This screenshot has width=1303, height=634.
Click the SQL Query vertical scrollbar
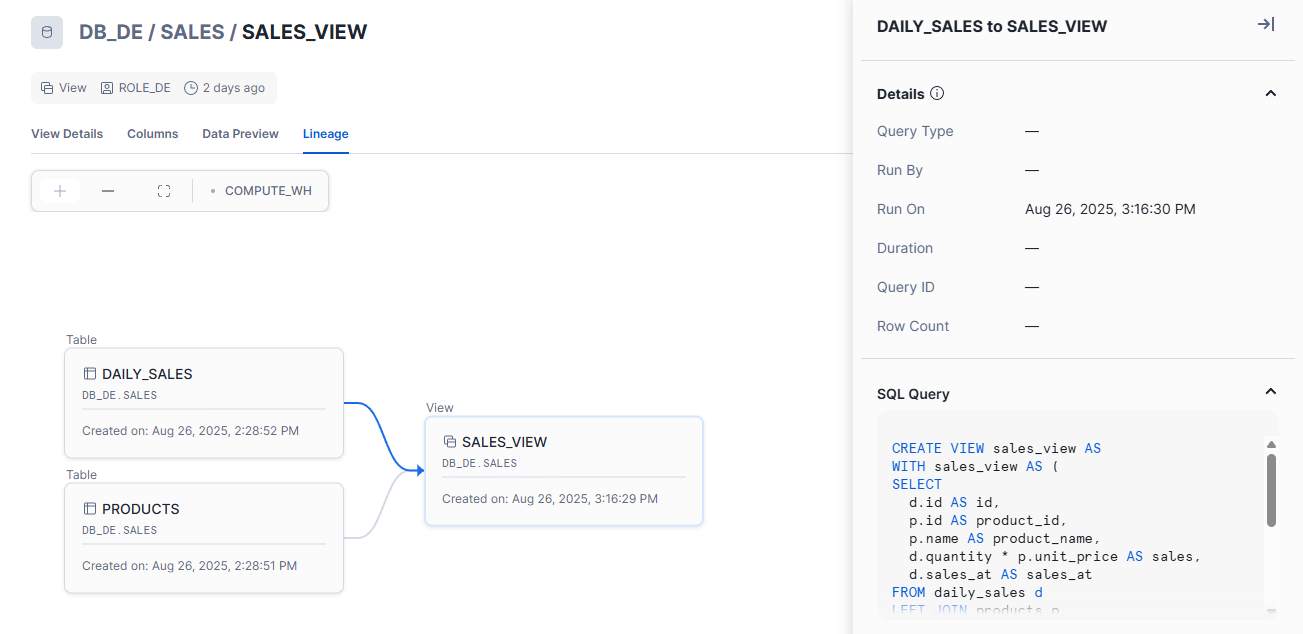click(x=1271, y=490)
